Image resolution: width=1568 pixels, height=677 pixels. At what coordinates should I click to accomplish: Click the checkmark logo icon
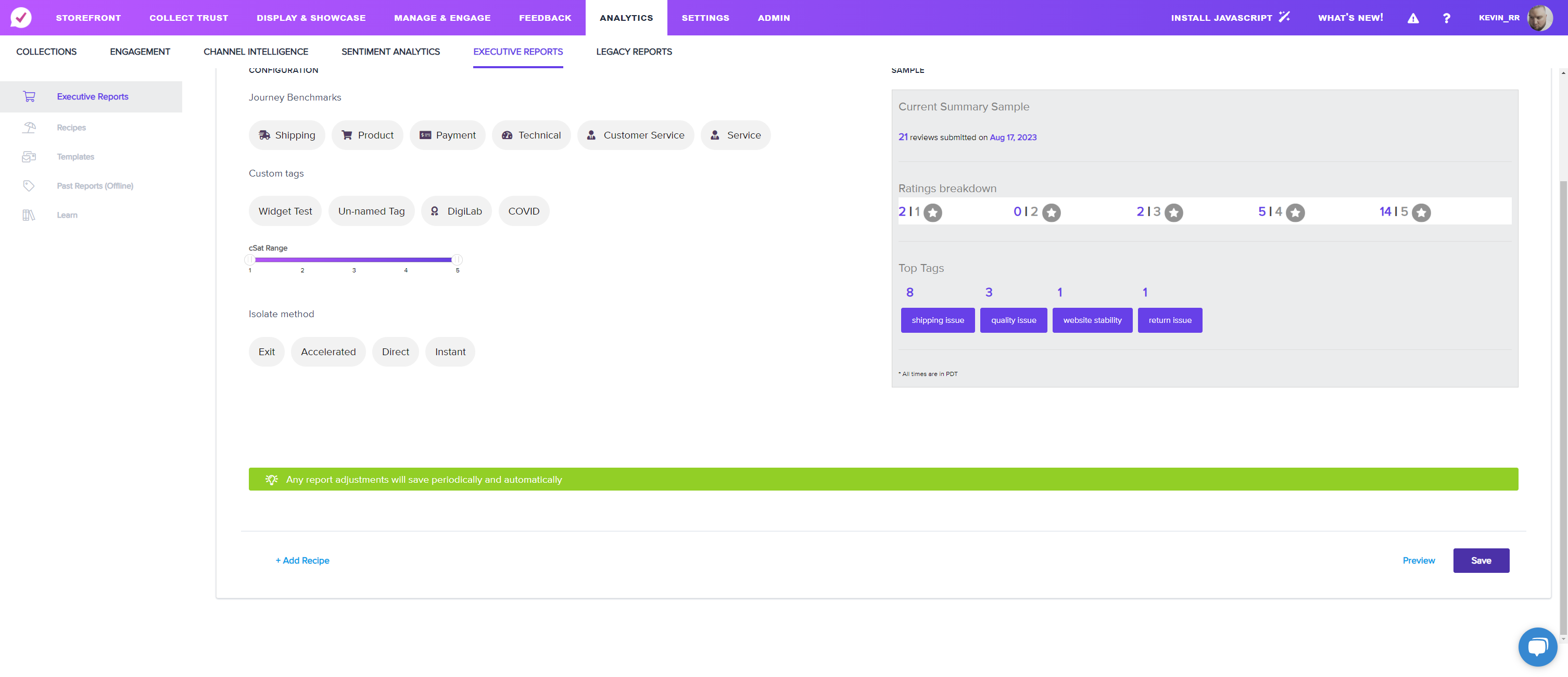[x=21, y=18]
